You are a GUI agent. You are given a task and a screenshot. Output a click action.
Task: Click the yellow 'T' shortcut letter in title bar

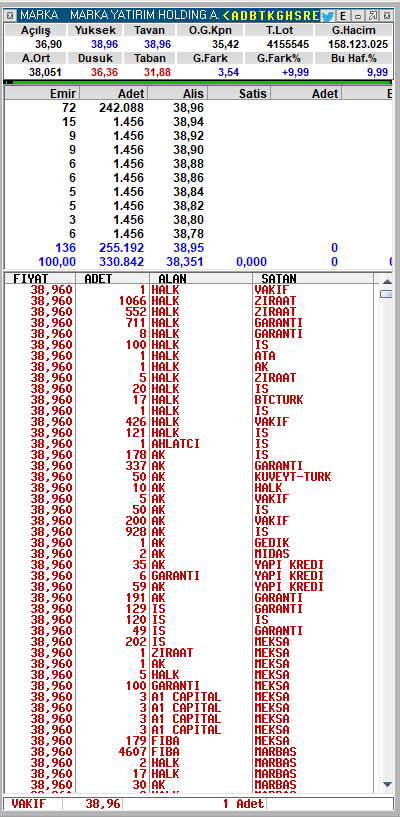(261, 16)
